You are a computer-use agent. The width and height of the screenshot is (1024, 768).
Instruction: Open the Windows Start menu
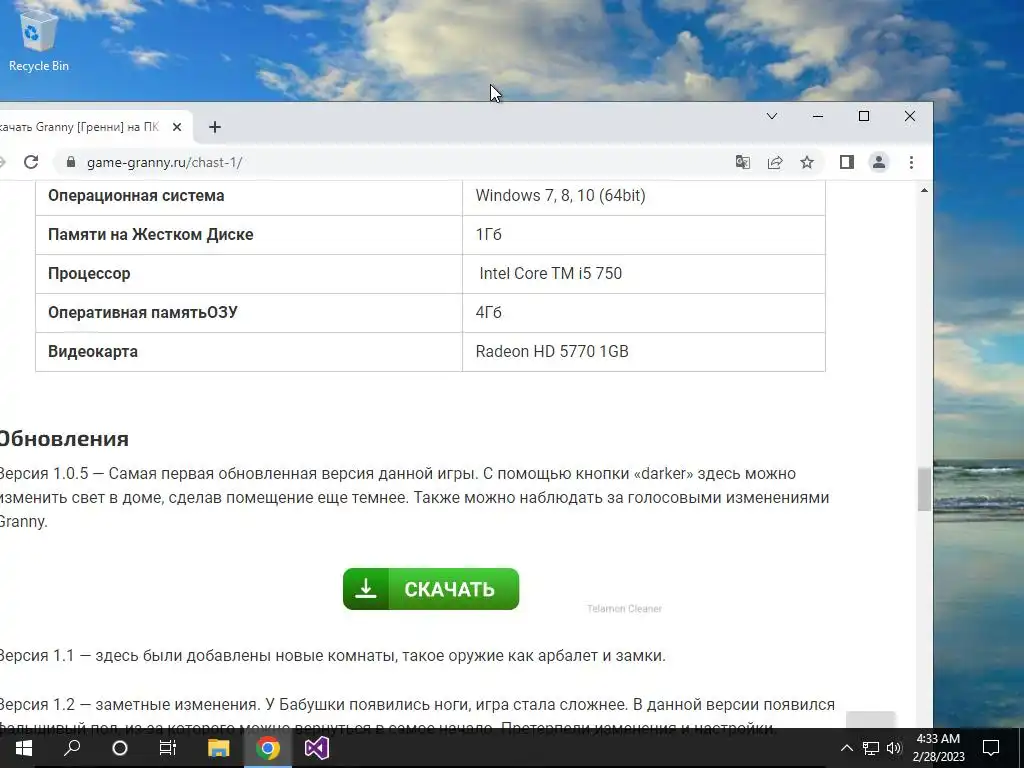pos(24,748)
